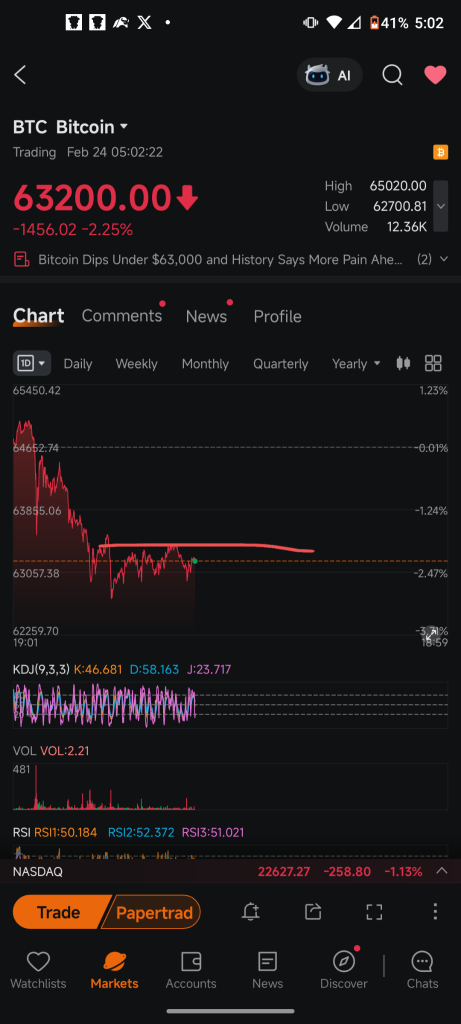Expand the High/Low/Volume details chevron
The image size is (461, 1024).
tap(441, 206)
